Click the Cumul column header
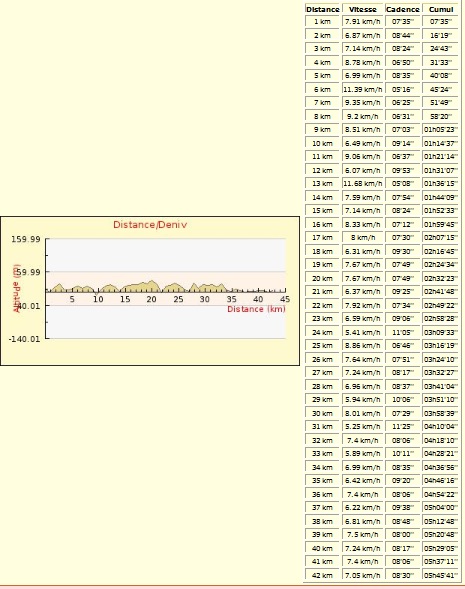Screen dimensions: 465x589 (441, 9)
